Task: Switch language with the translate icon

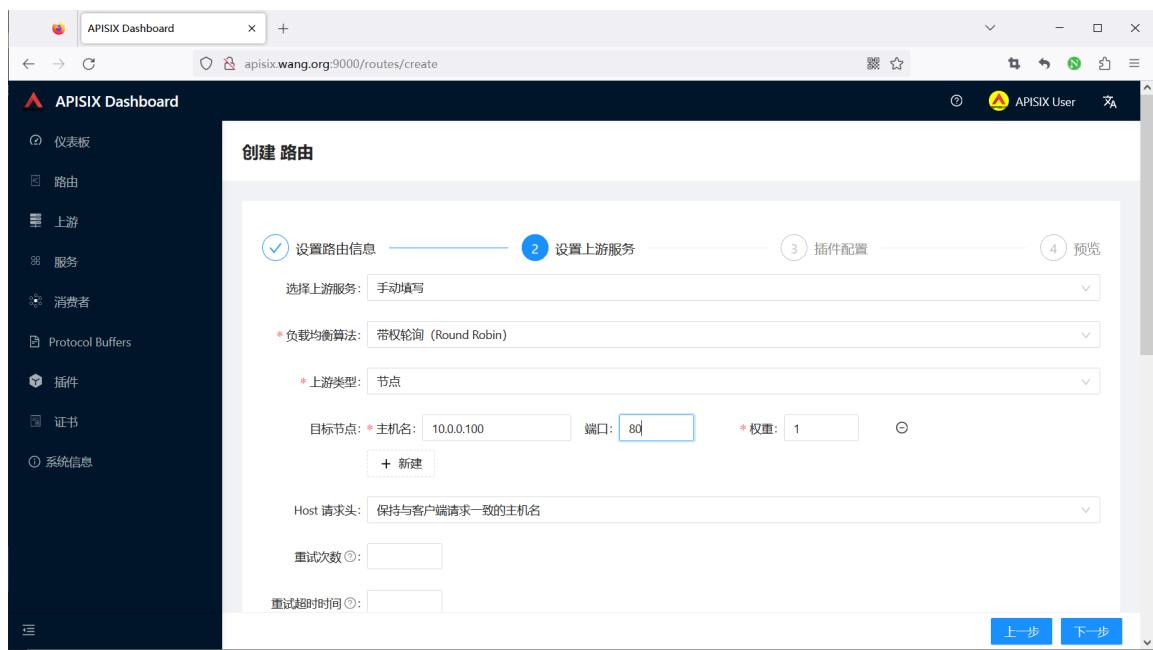Action: [x=1110, y=101]
